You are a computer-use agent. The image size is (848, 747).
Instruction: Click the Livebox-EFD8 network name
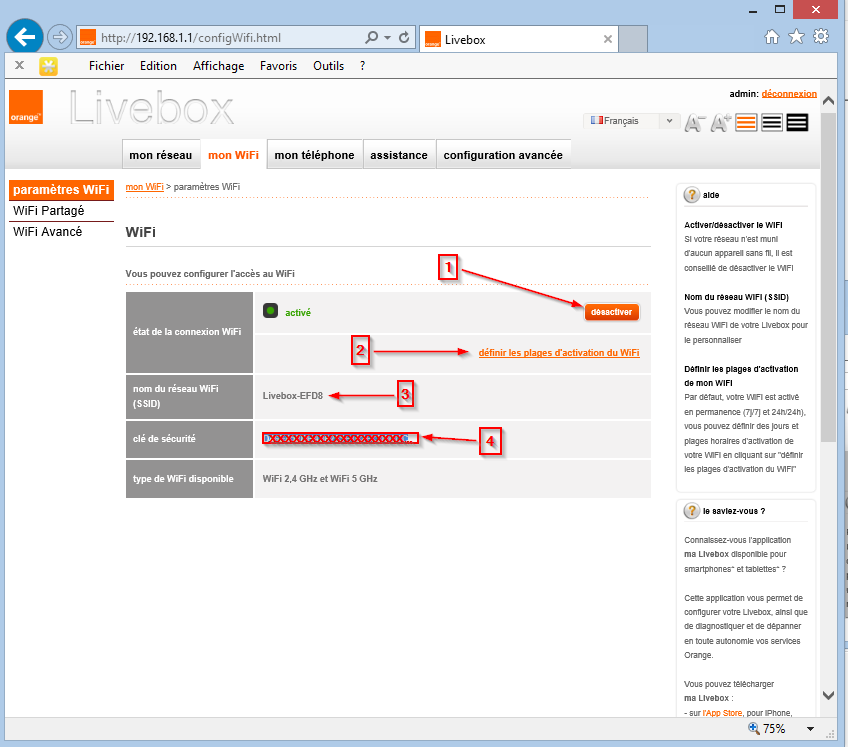pos(293,395)
